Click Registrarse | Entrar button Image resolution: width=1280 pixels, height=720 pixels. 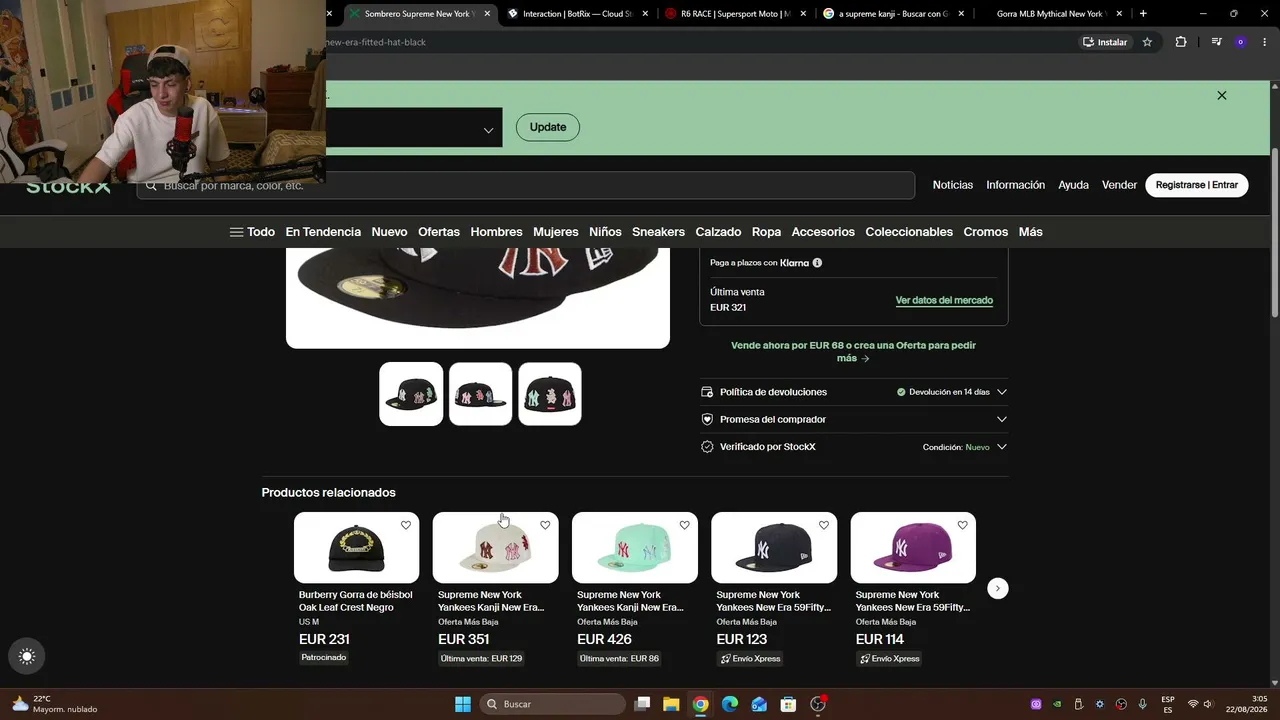click(x=1197, y=185)
